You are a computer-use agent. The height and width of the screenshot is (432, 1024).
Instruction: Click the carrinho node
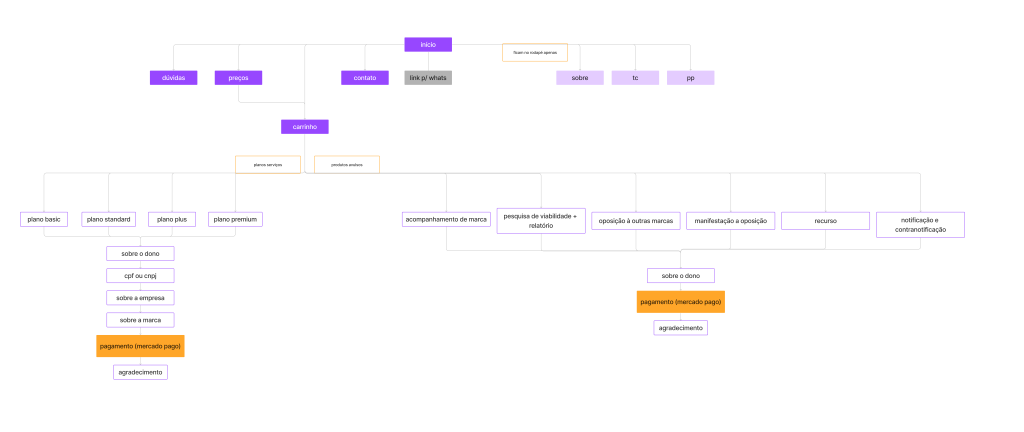click(x=304, y=127)
